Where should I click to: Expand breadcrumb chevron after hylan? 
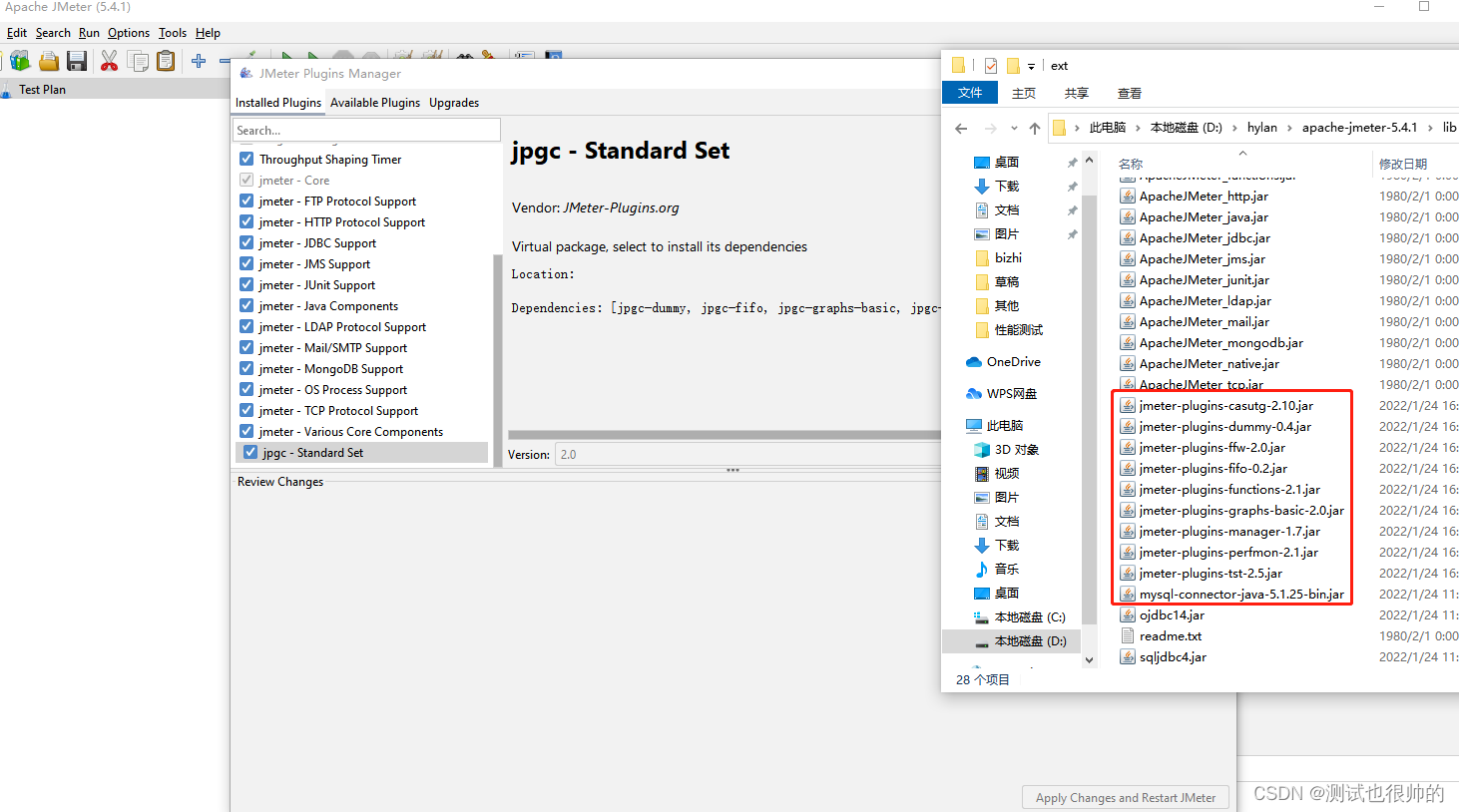[x=1289, y=128]
